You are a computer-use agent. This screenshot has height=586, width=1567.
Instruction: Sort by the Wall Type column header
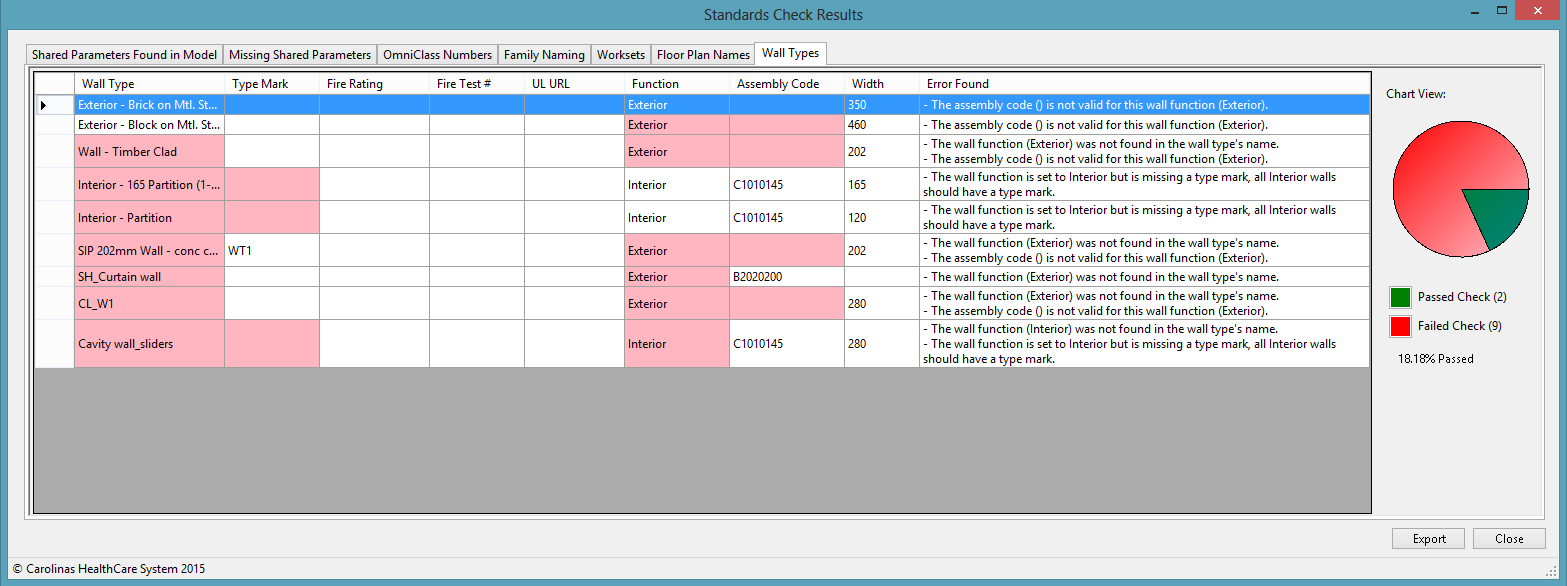(x=107, y=83)
